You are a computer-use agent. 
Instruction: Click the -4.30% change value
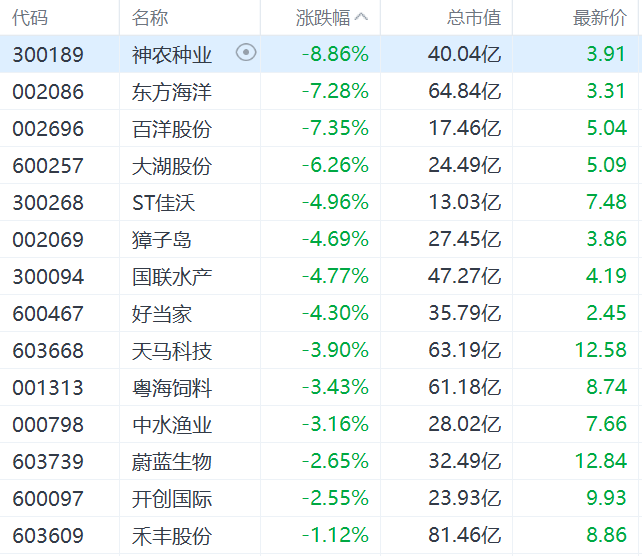click(x=335, y=313)
